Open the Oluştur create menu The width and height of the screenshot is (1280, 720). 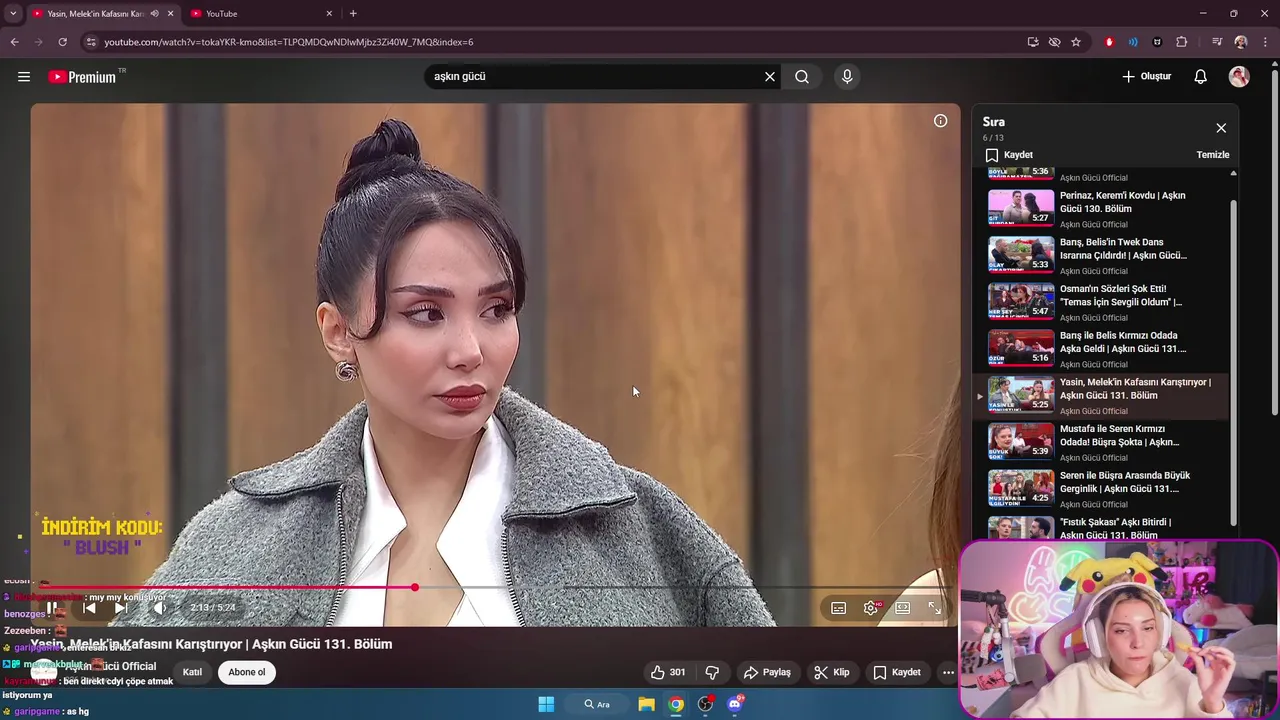click(x=1146, y=76)
